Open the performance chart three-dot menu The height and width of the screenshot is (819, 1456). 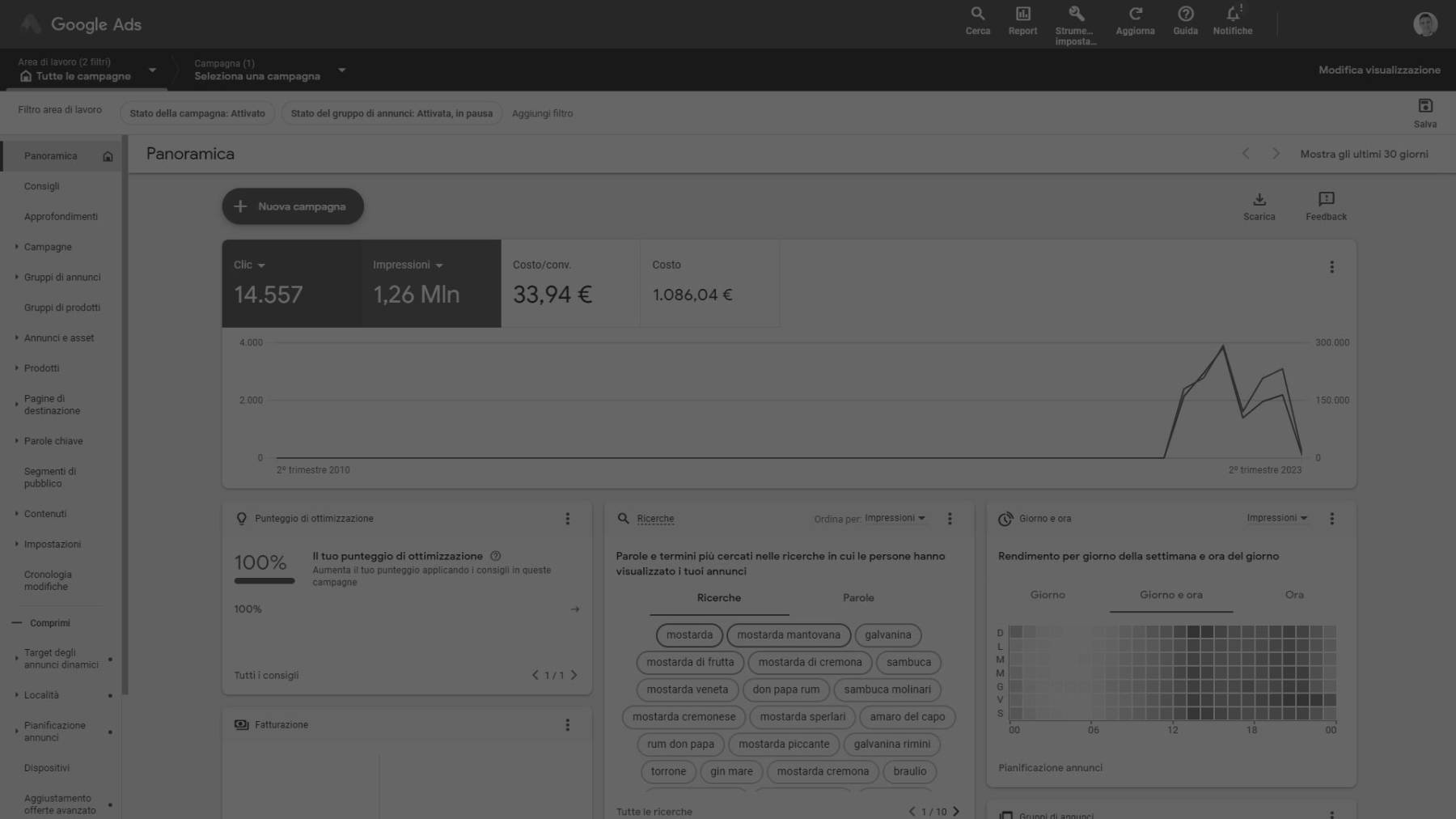[x=1331, y=267]
